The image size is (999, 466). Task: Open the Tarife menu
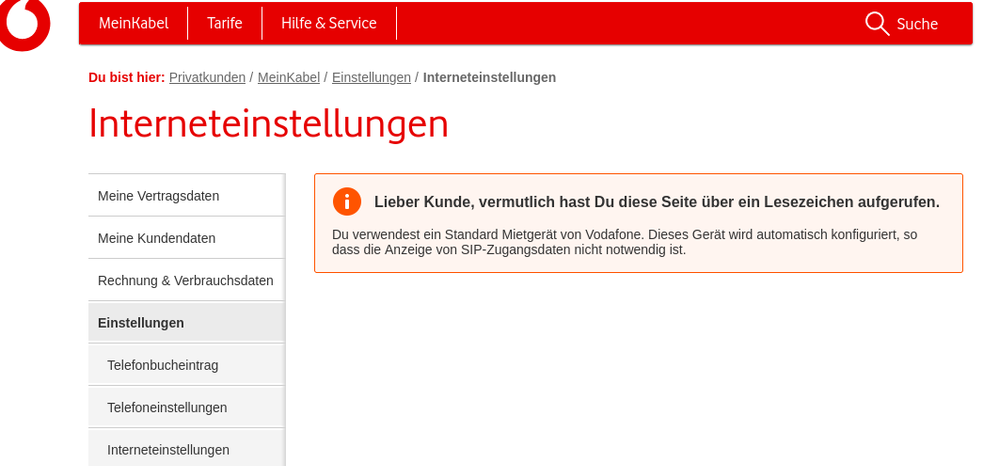pos(224,23)
